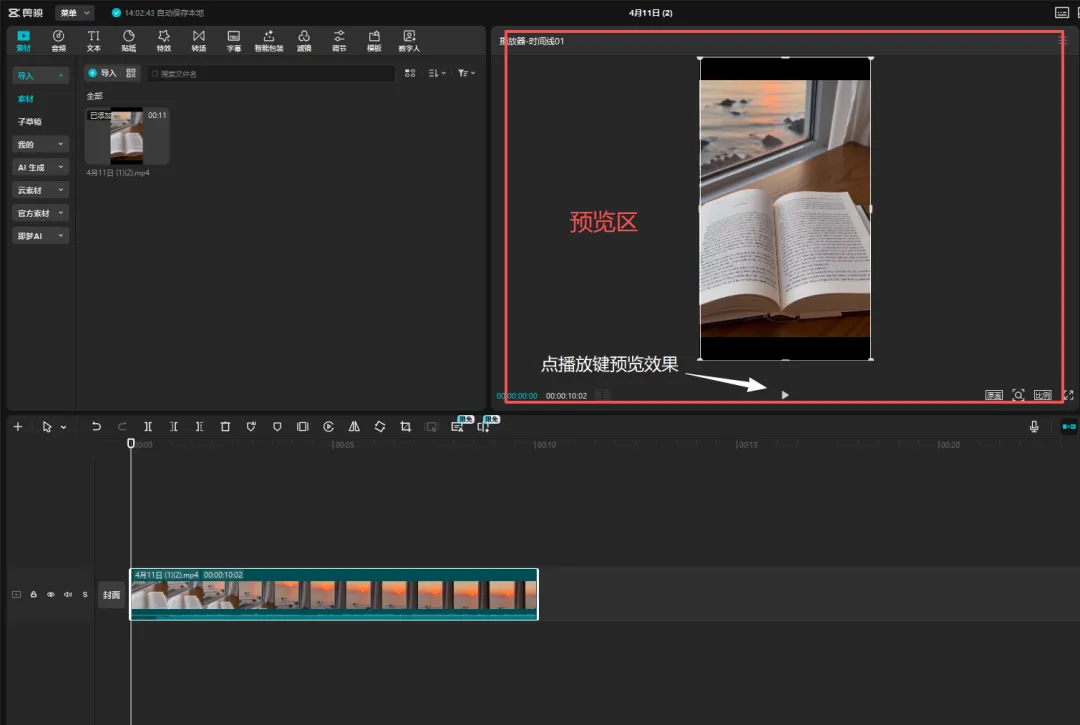Expand the 我的 sidebar section
The height and width of the screenshot is (725, 1080).
(x=41, y=145)
